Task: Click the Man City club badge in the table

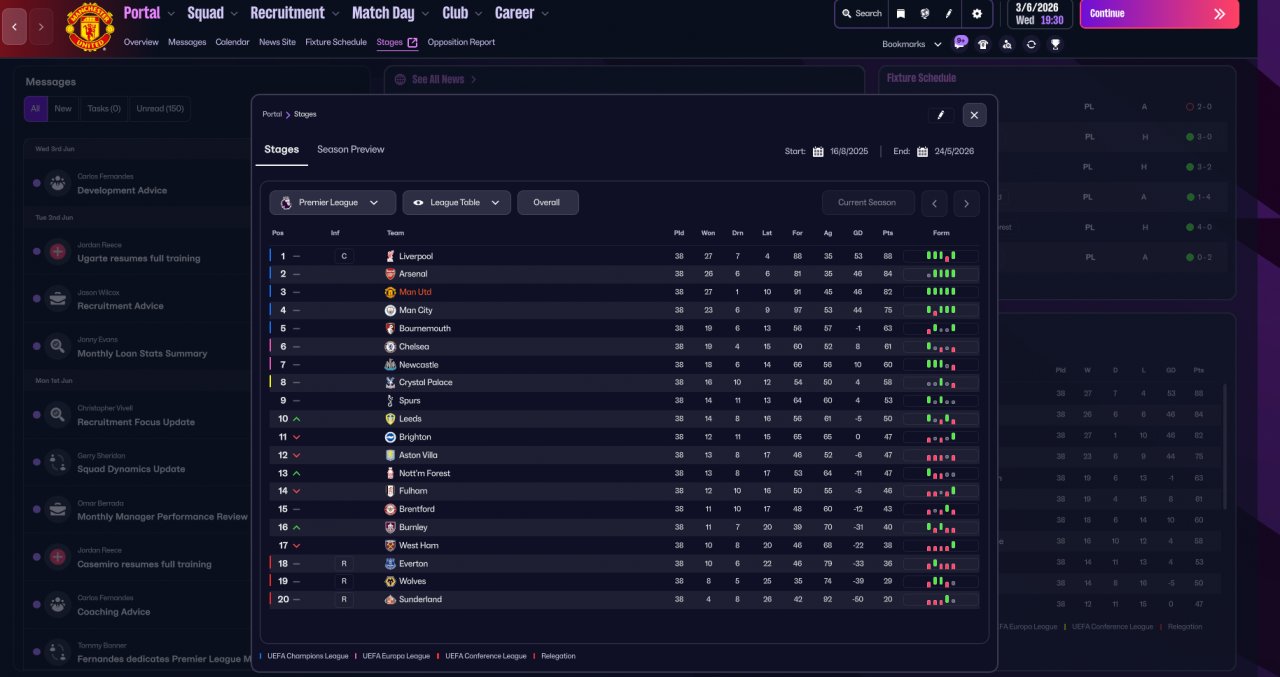Action: point(391,310)
